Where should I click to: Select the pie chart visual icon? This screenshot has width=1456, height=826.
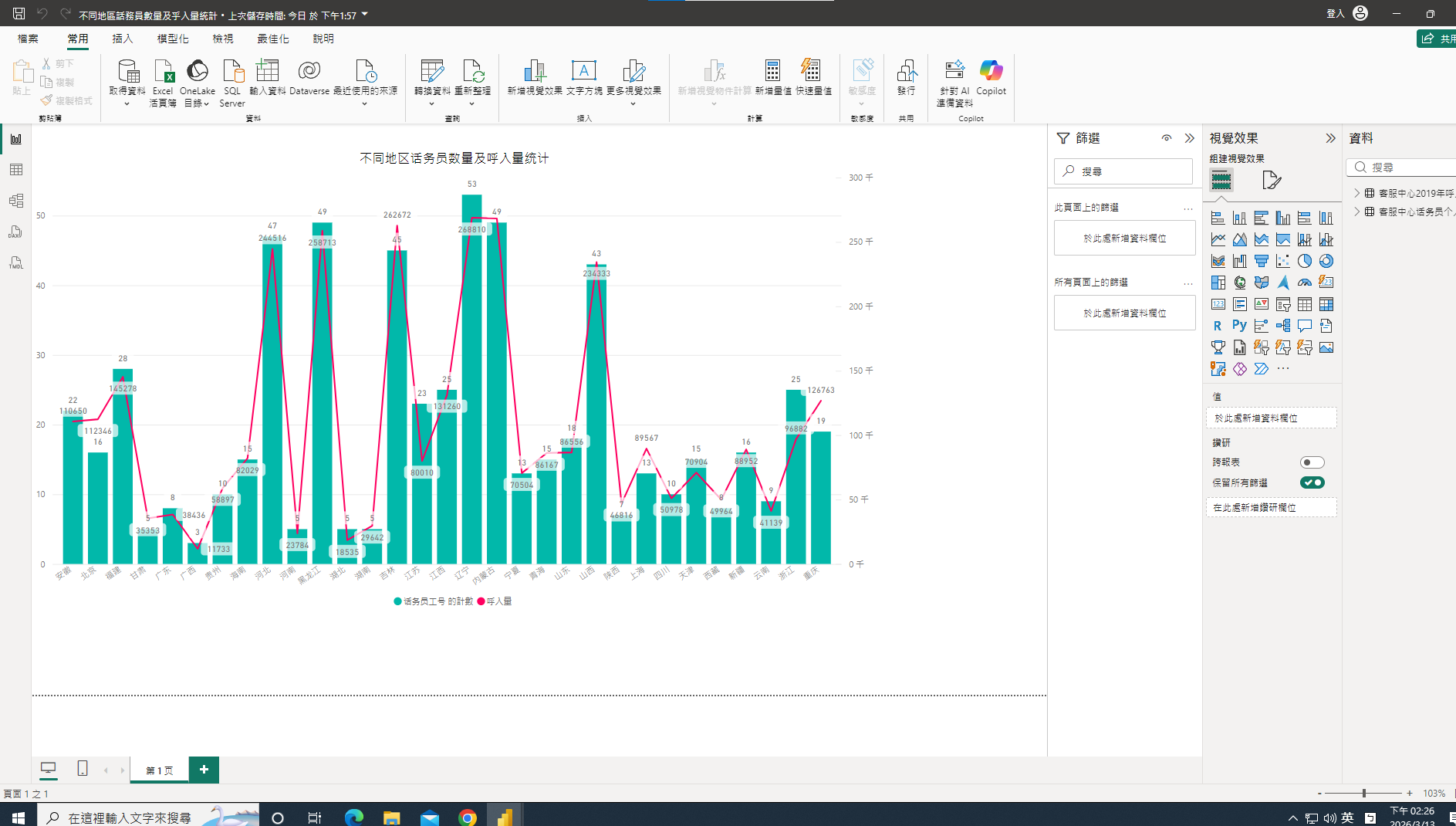1303,261
